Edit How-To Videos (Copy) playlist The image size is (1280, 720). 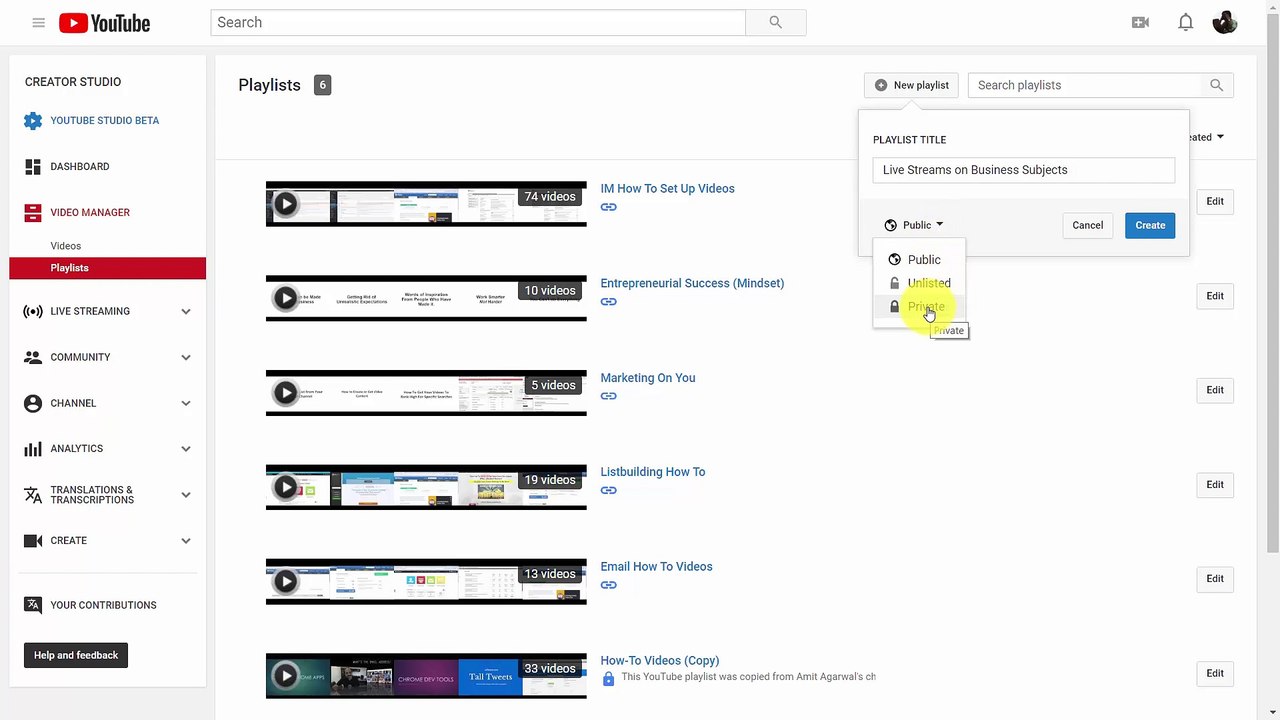(x=1215, y=674)
